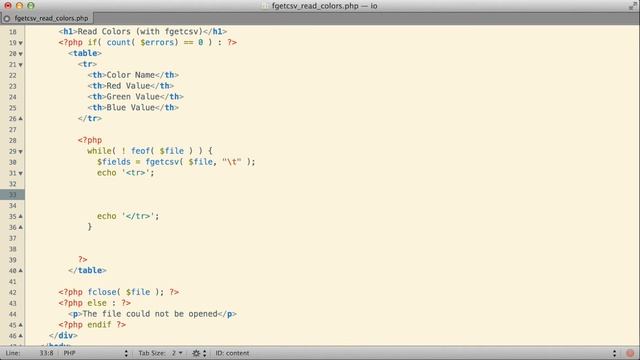Viewport: 640px width, 360px height.
Task: Click the red macro record button
Action: pyautogui.click(x=630, y=353)
